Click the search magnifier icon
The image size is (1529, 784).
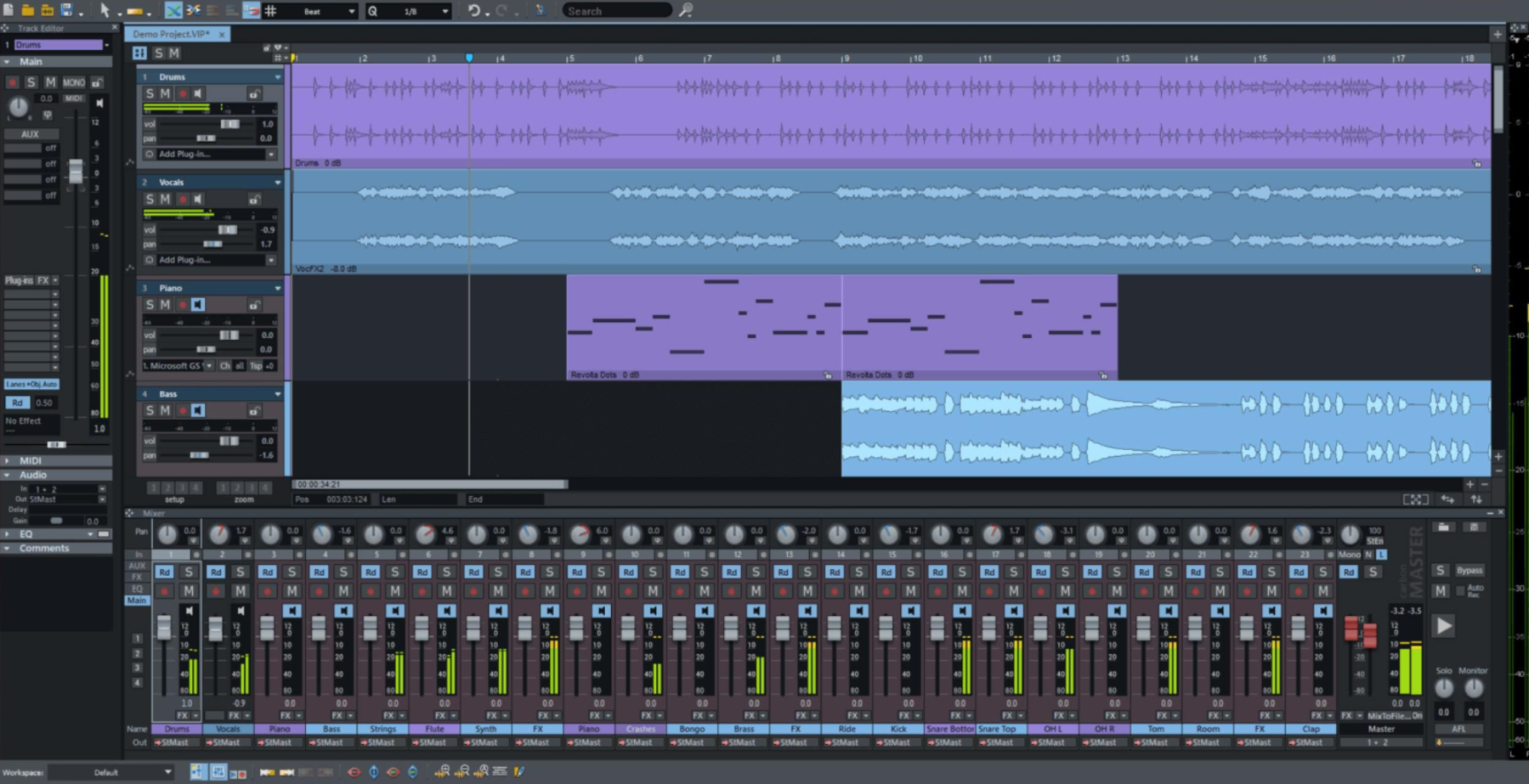click(x=685, y=11)
